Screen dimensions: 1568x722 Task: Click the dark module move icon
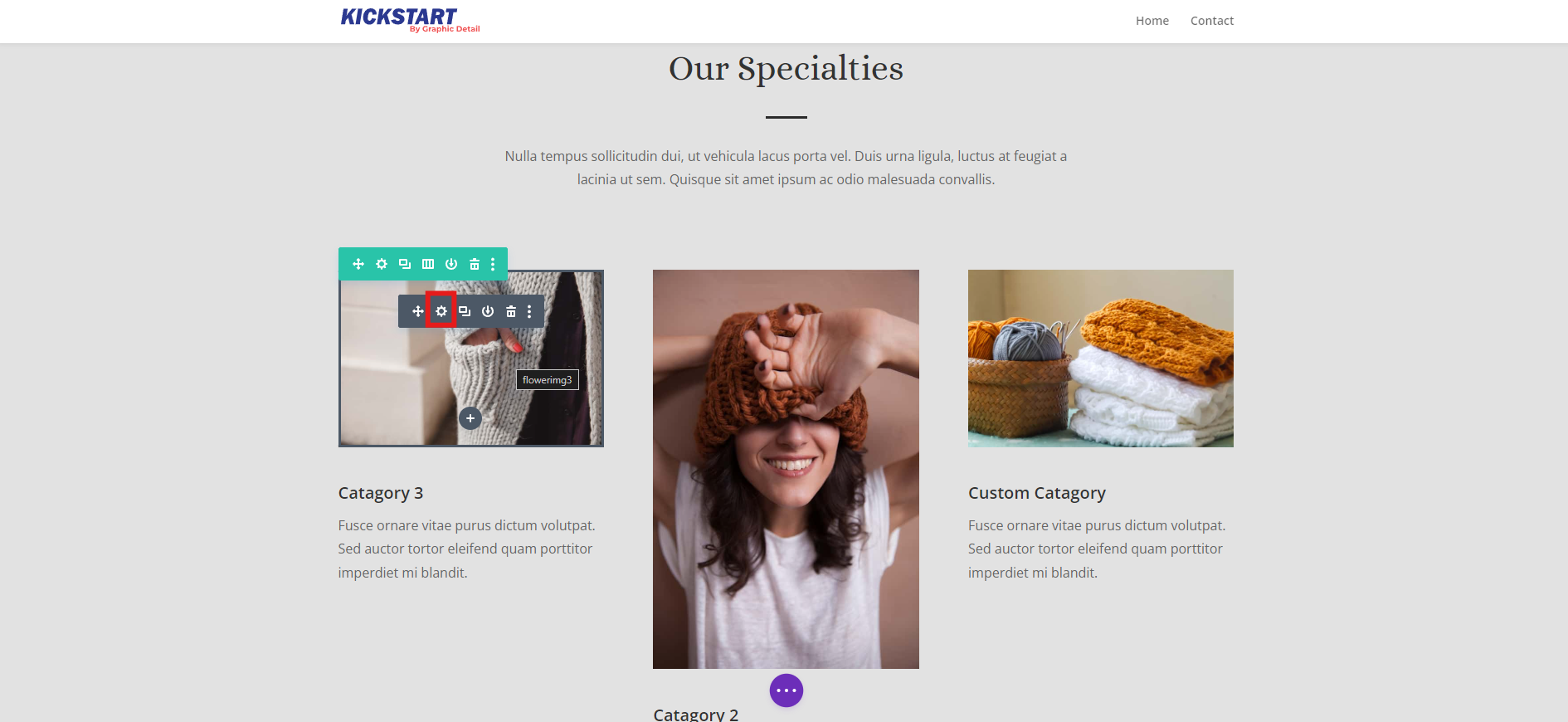(x=418, y=311)
